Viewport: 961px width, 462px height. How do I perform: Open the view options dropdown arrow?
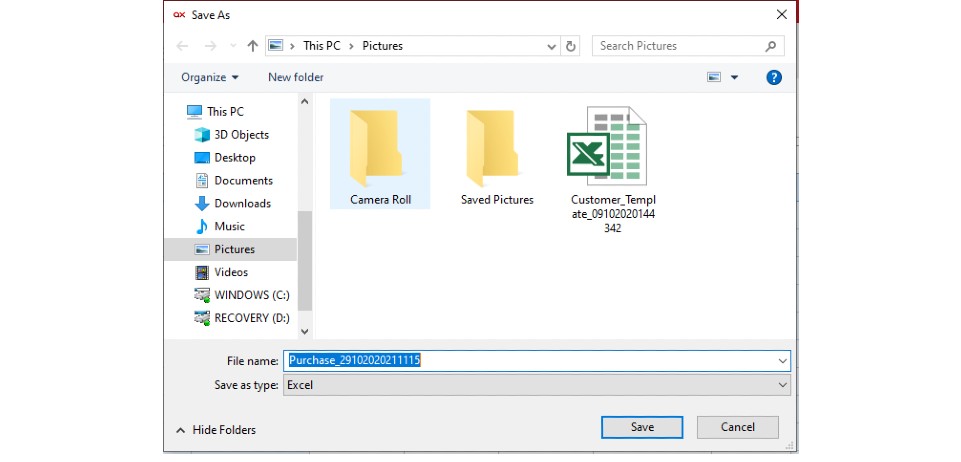click(734, 78)
